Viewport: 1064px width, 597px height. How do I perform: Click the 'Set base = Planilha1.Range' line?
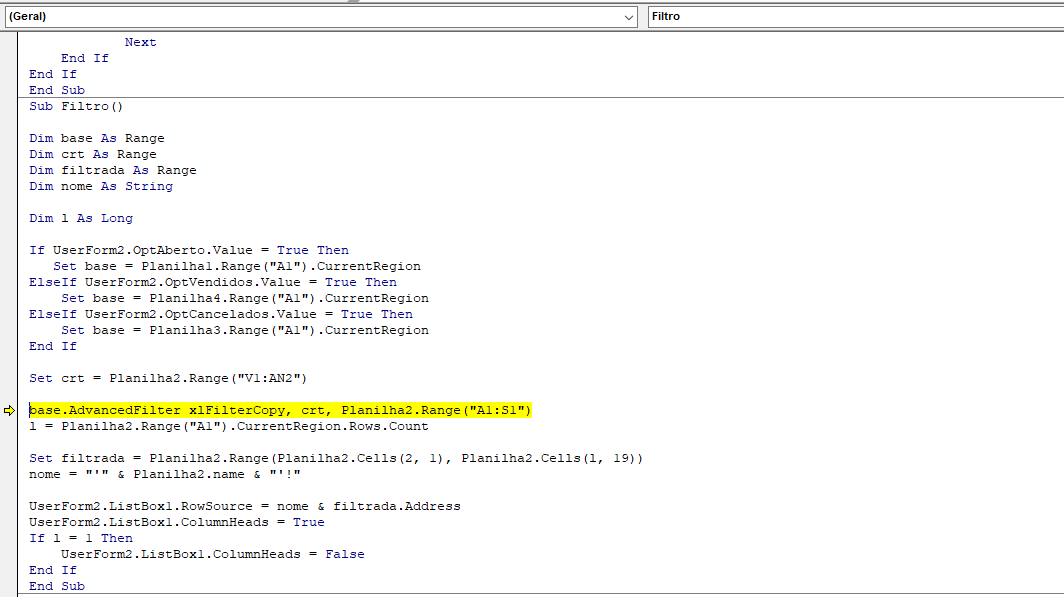coord(237,267)
